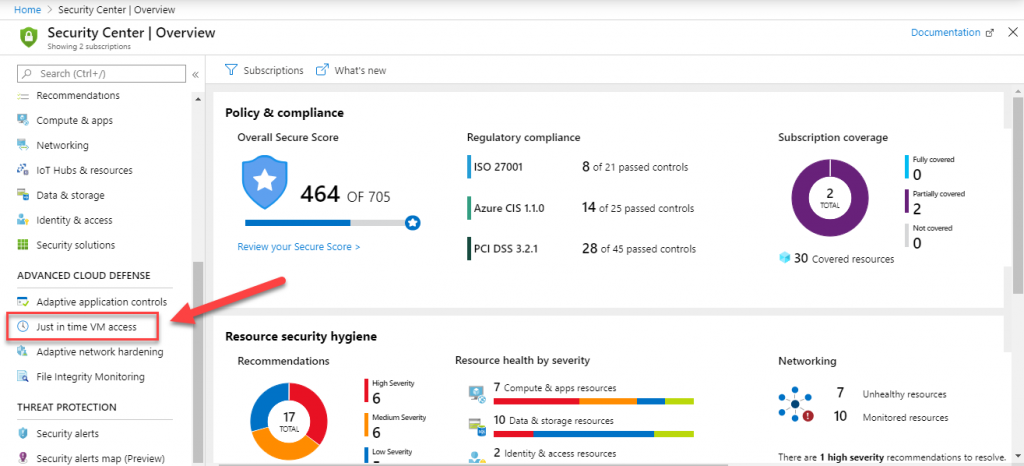The image size is (1024, 466).
Task: Click the Security Center green shield icon
Action: (x=29, y=37)
